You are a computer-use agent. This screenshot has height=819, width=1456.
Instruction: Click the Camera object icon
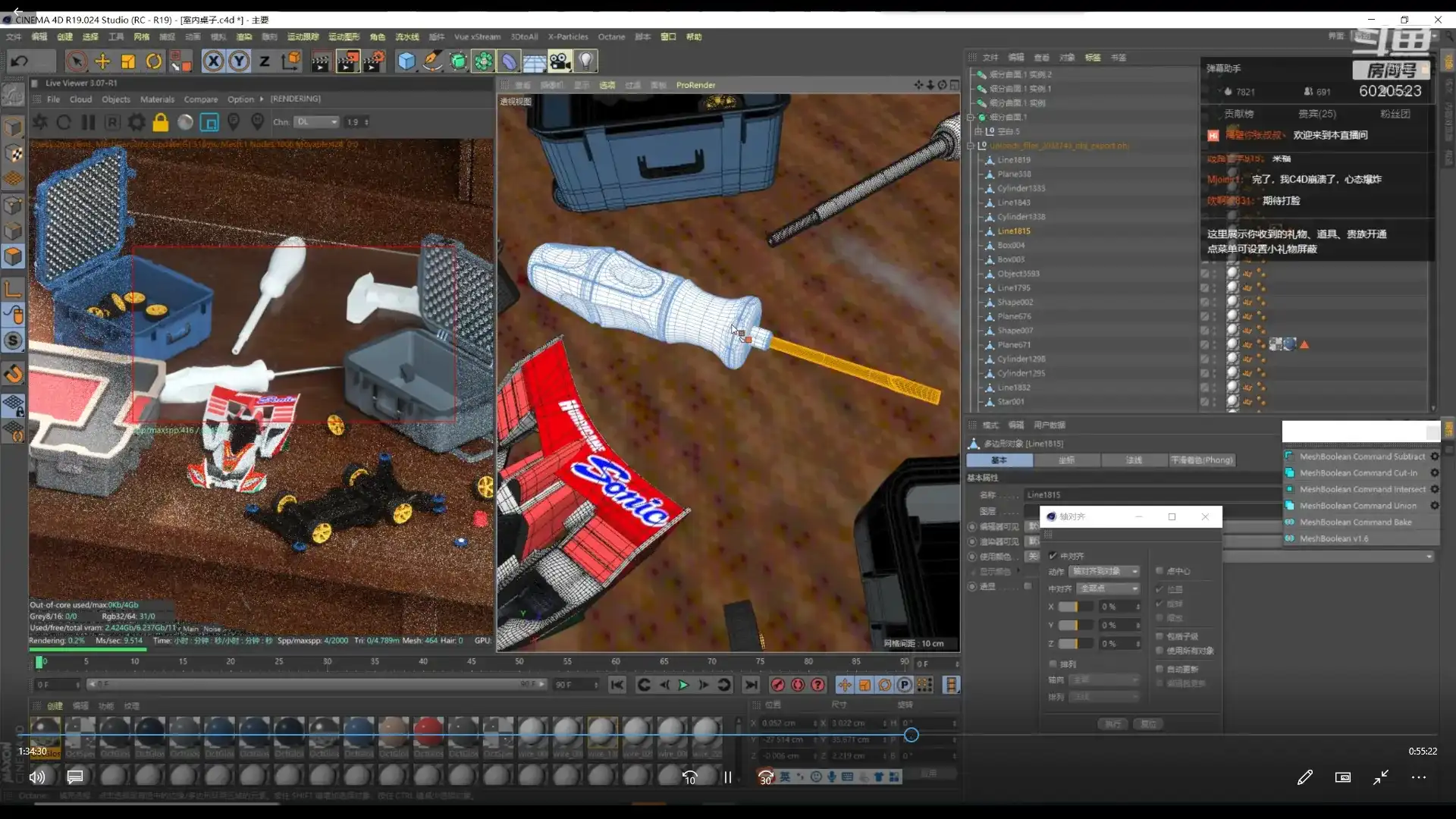click(560, 61)
